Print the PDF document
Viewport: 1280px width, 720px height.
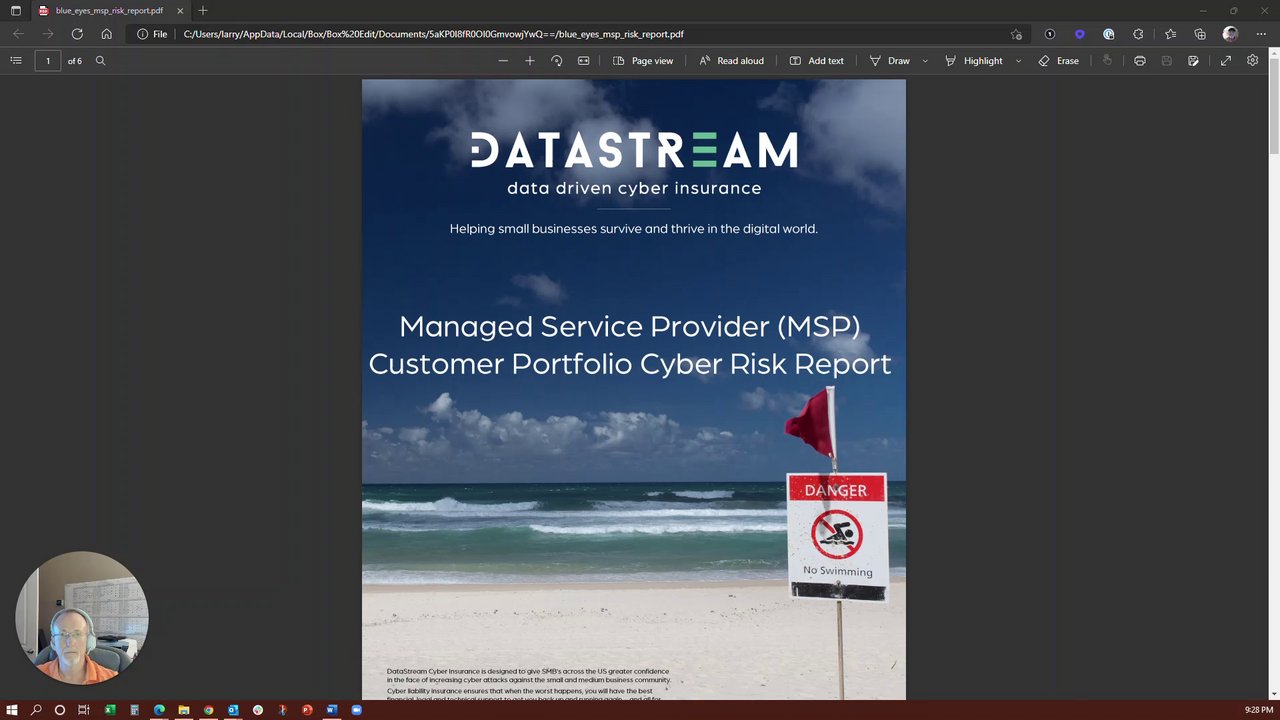[1140, 61]
